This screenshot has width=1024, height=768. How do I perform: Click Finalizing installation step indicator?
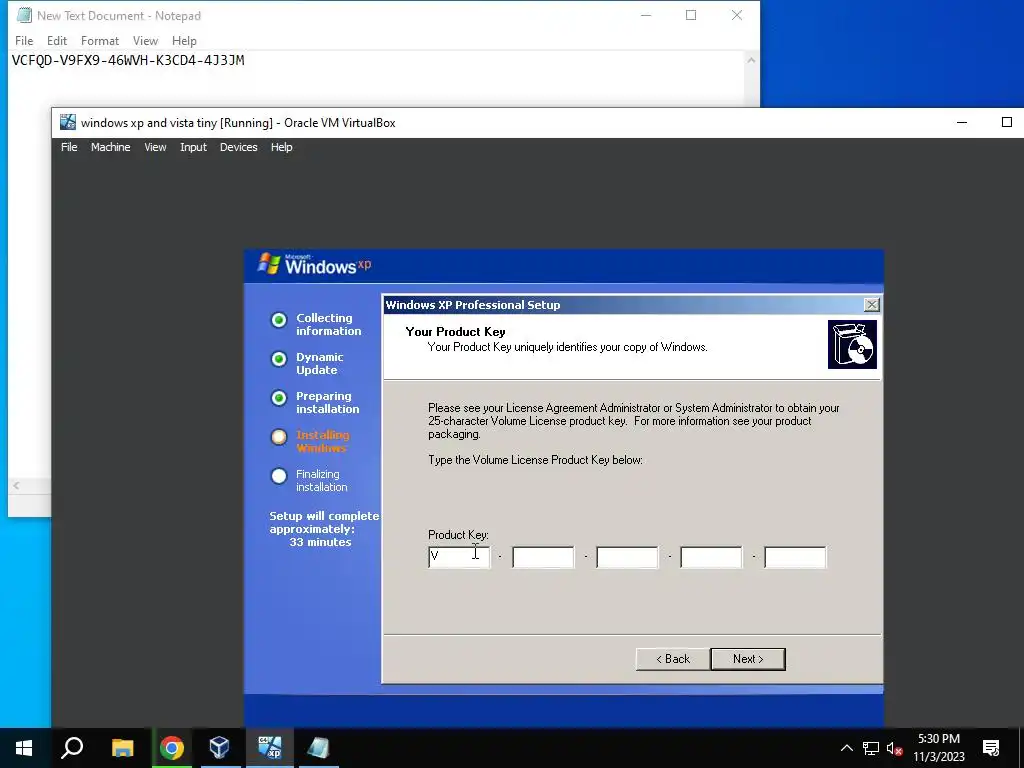[x=279, y=476]
